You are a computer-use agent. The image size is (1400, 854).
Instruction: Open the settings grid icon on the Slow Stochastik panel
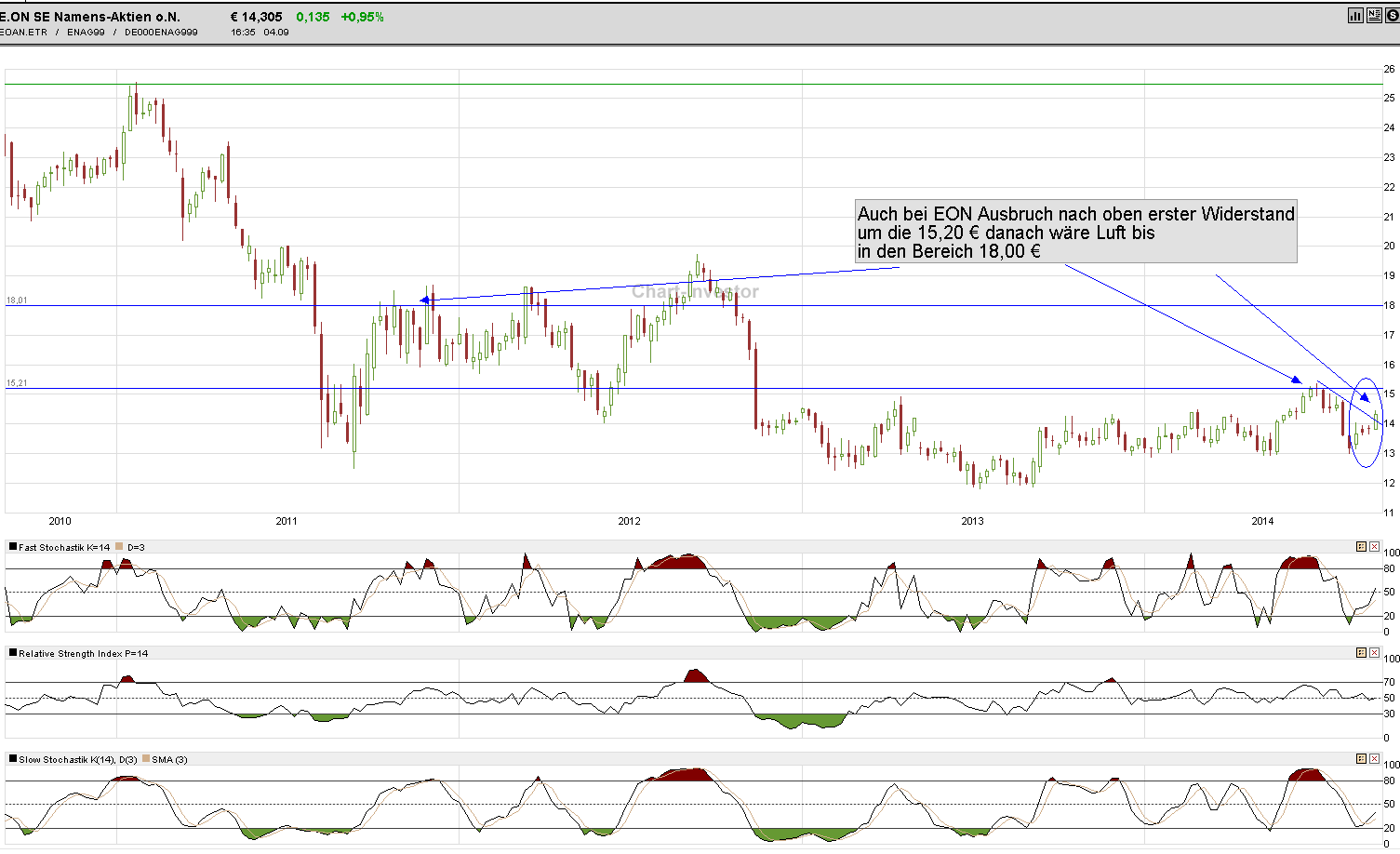pyautogui.click(x=1362, y=758)
